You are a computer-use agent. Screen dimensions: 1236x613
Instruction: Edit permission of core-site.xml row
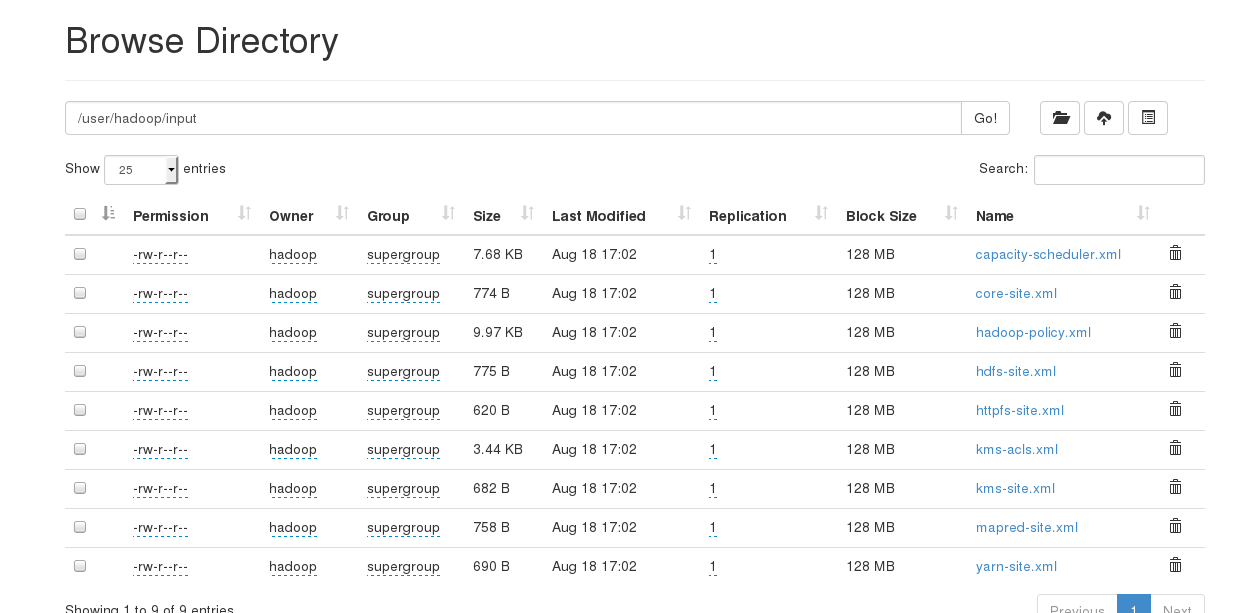(160, 293)
